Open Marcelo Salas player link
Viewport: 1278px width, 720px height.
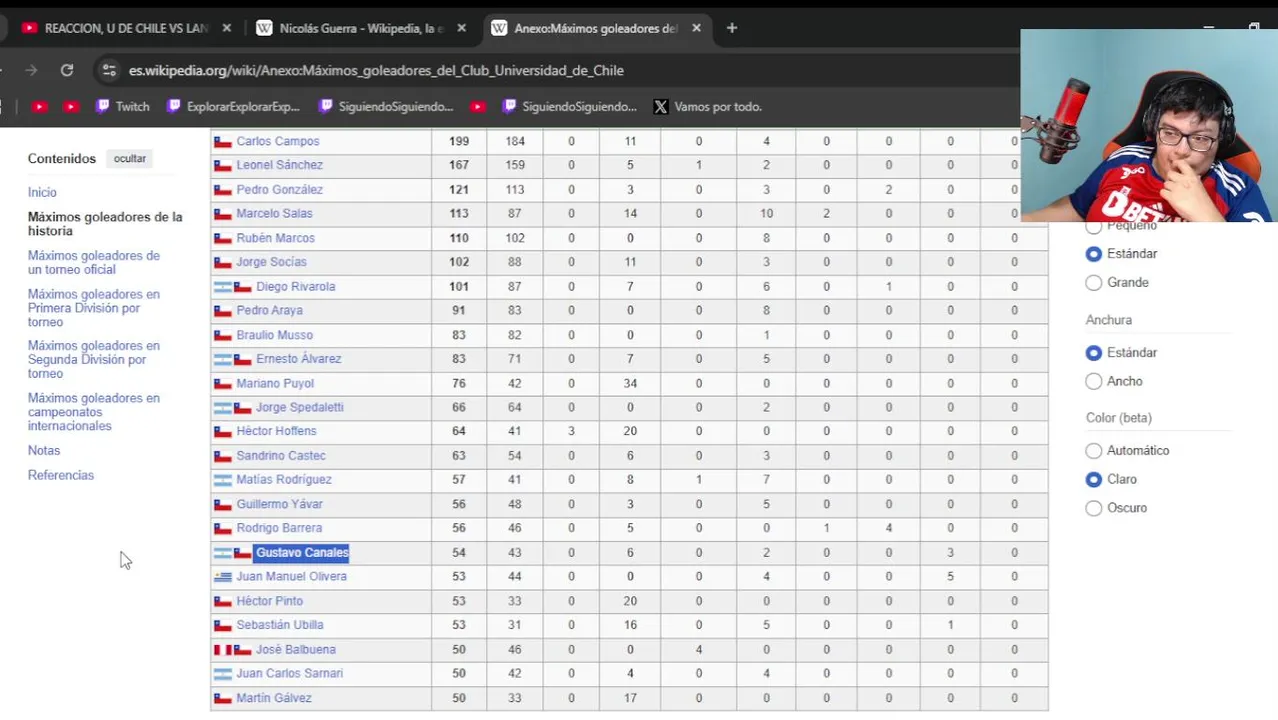click(x=274, y=214)
